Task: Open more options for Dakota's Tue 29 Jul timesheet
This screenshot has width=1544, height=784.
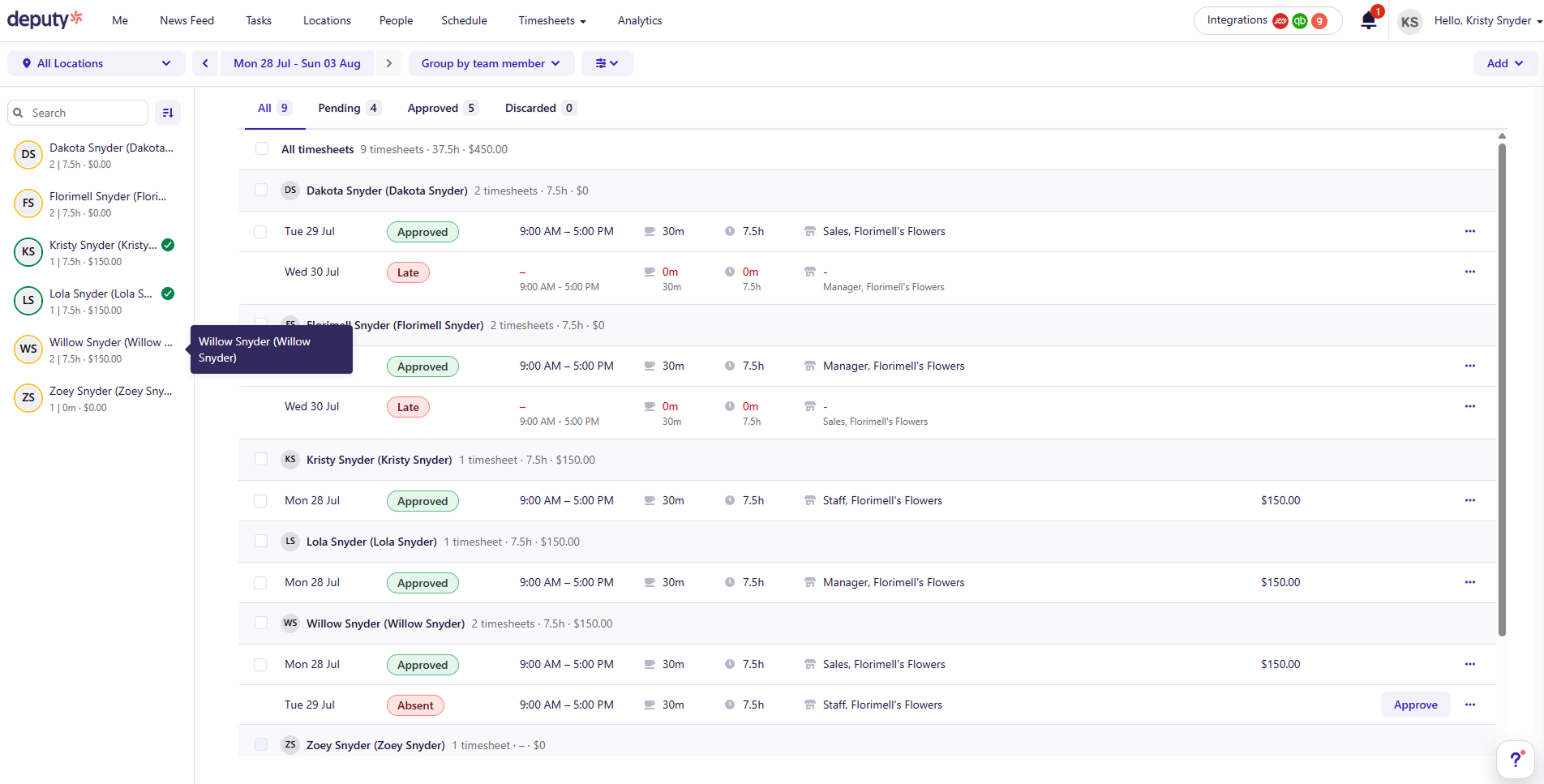Action: pos(1470,231)
